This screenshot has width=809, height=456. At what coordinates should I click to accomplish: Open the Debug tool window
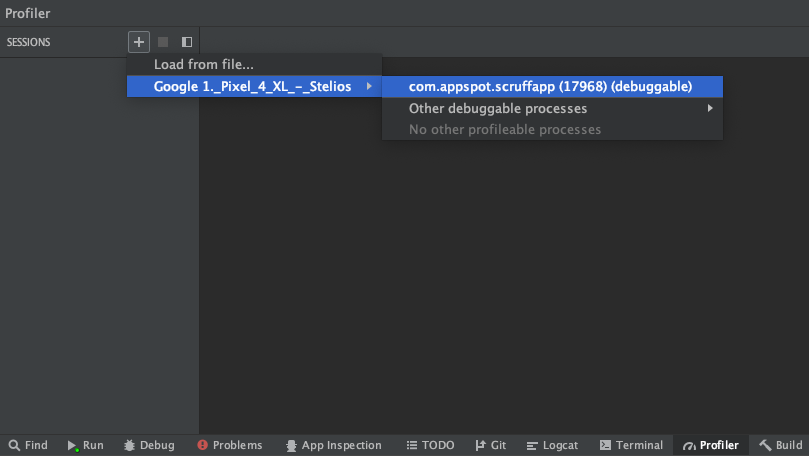coord(150,445)
